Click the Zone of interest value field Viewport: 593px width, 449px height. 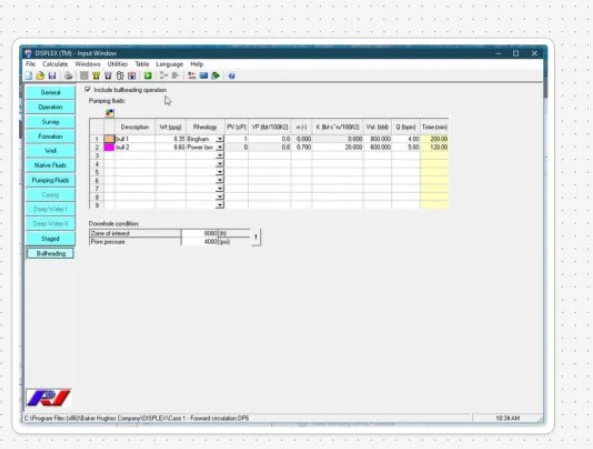200,233
